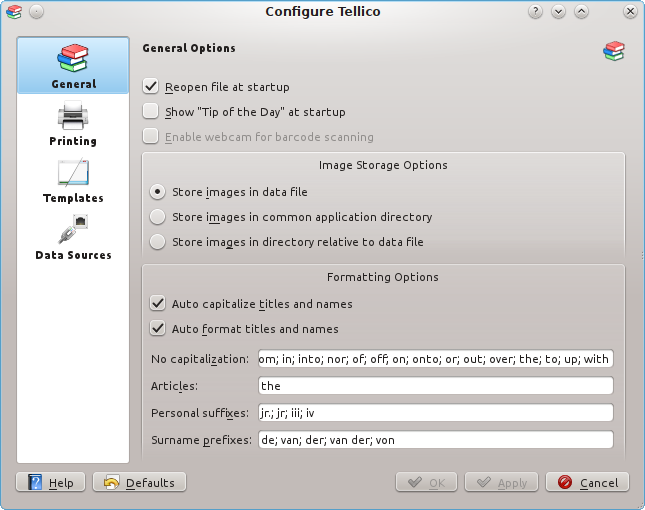Screen dimensions: 645x510
Task: Select the General books icon in sidebar
Action: [73, 59]
